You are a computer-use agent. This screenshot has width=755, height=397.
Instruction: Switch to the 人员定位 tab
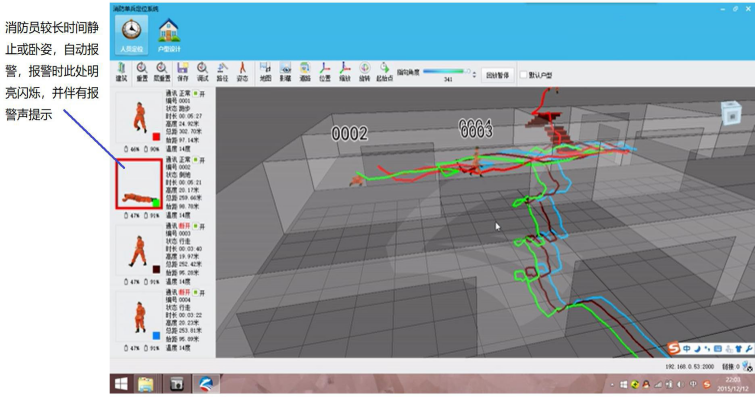point(131,35)
